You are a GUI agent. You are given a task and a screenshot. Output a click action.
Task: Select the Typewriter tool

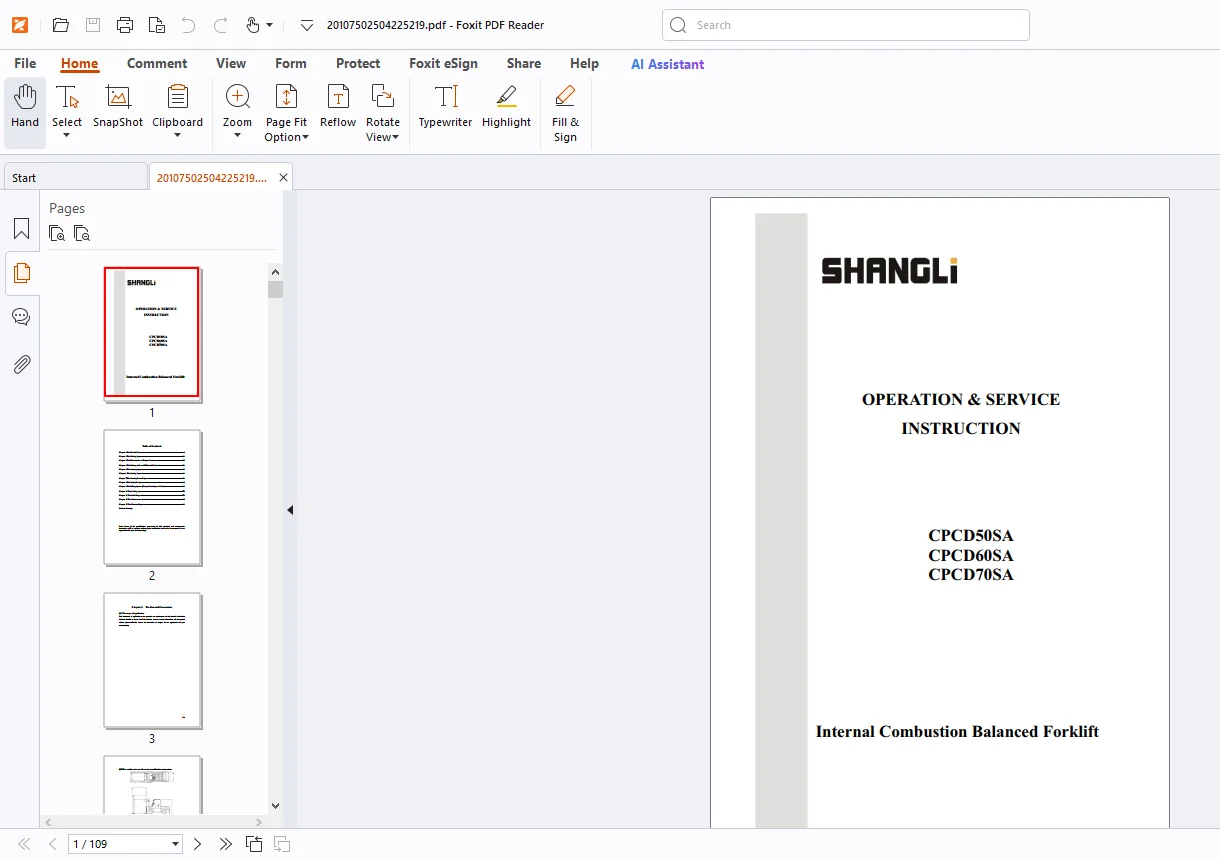click(x=445, y=107)
